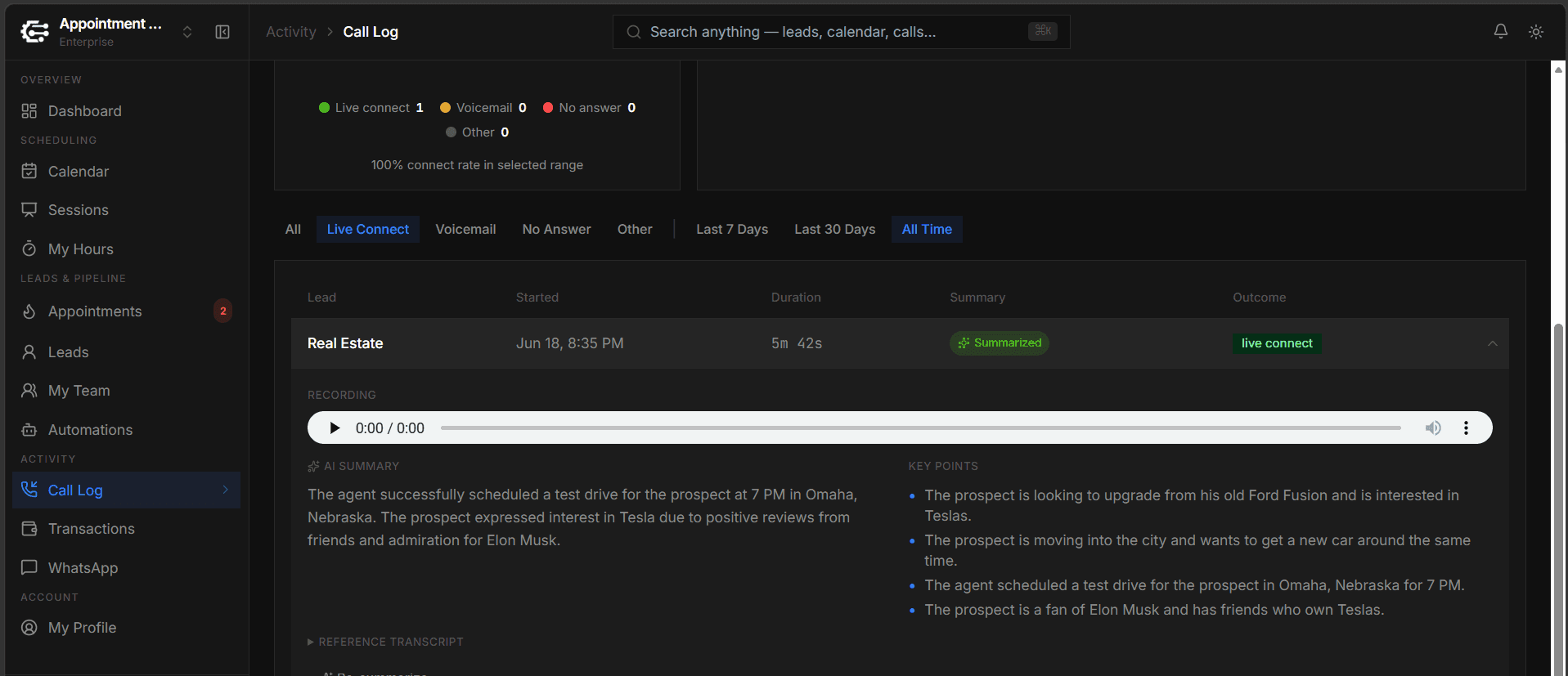1568x676 pixels.
Task: Click No answer legend item
Action: pos(589,108)
